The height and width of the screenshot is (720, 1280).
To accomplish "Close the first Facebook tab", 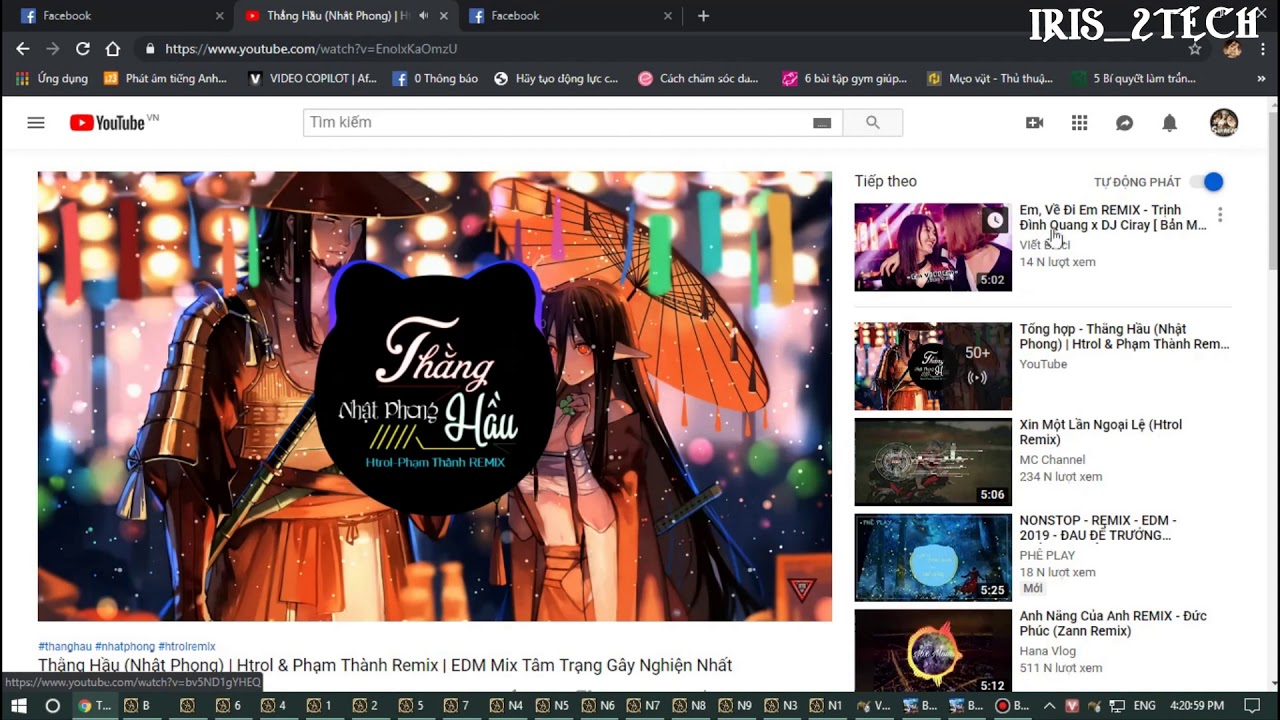I will point(220,16).
